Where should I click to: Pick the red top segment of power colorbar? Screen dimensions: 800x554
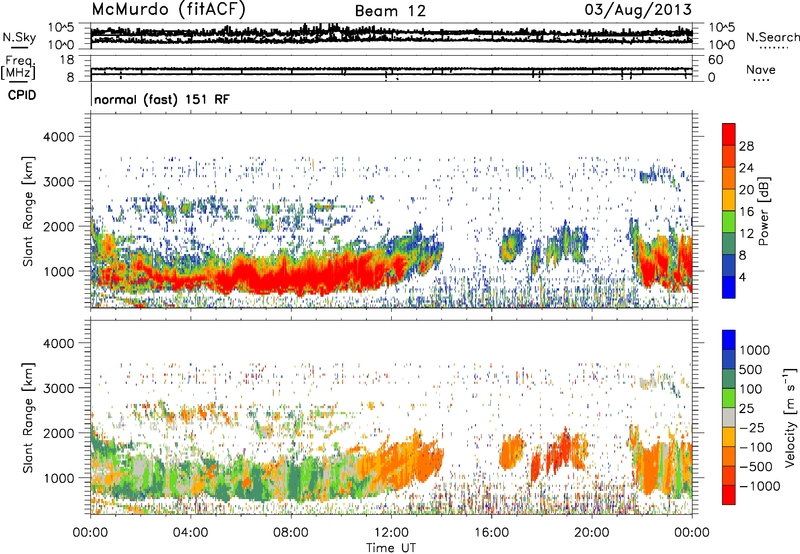[729, 134]
